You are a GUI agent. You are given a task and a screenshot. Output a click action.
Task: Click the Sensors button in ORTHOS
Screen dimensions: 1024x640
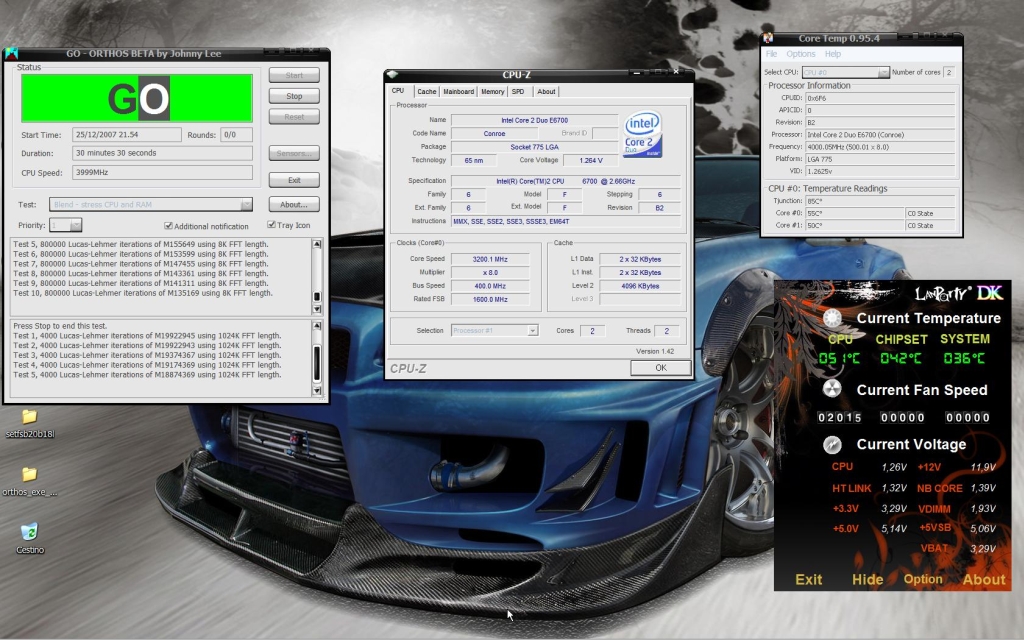[x=294, y=153]
